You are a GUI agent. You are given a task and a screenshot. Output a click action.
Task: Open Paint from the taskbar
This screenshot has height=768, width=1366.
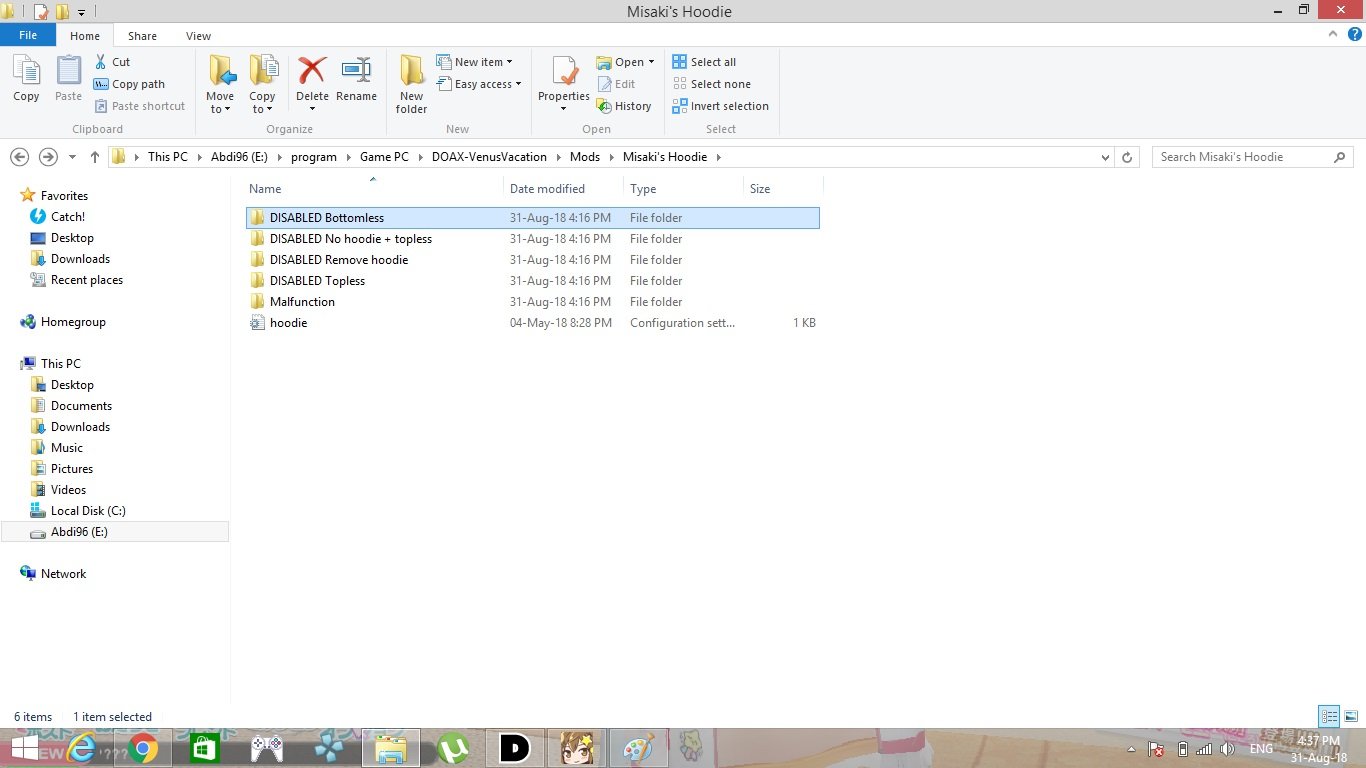point(638,748)
